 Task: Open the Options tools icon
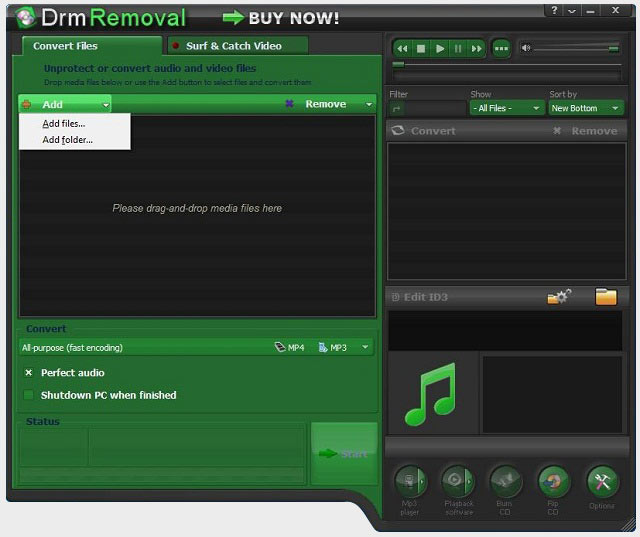[602, 482]
